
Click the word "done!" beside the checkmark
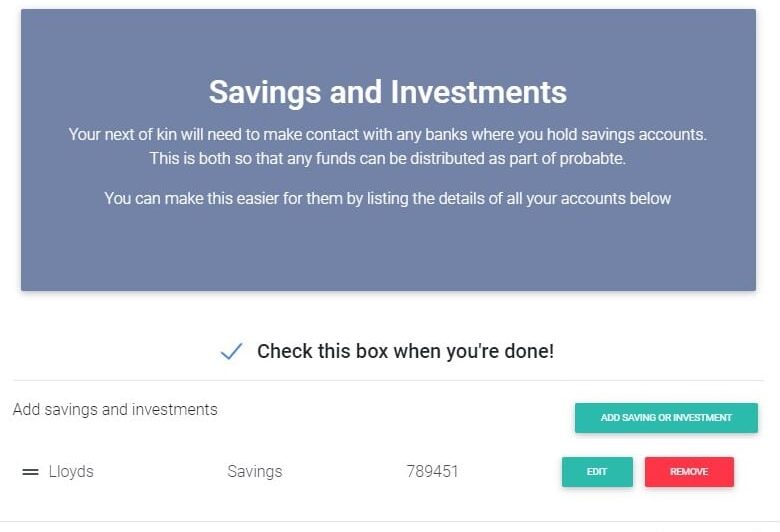[530, 351]
